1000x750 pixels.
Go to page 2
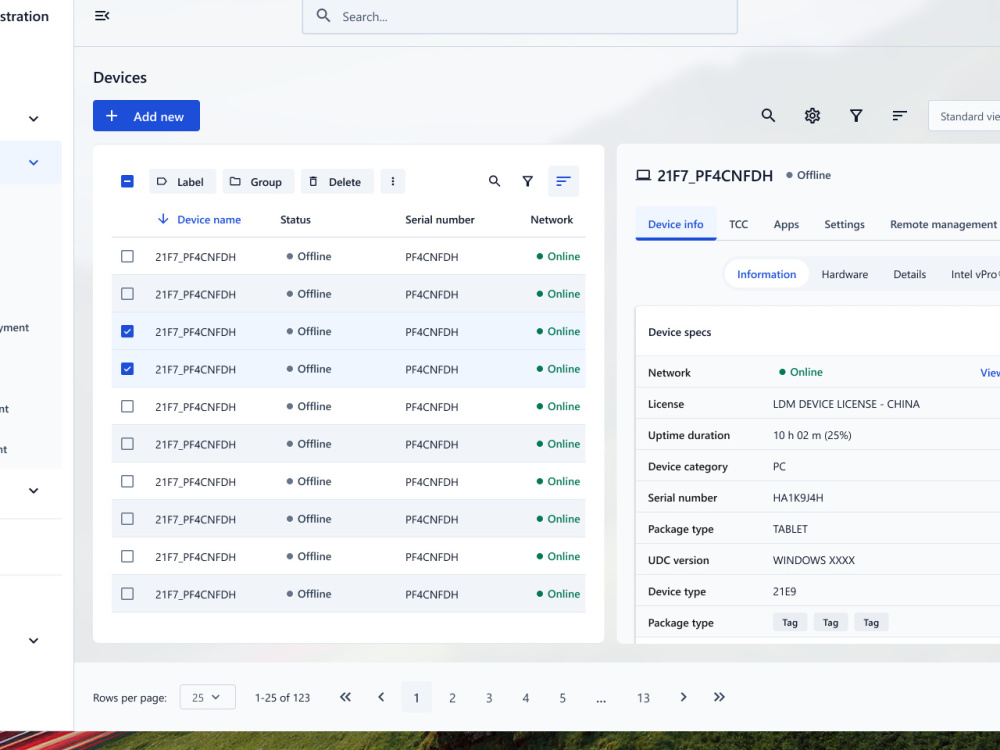tap(452, 698)
